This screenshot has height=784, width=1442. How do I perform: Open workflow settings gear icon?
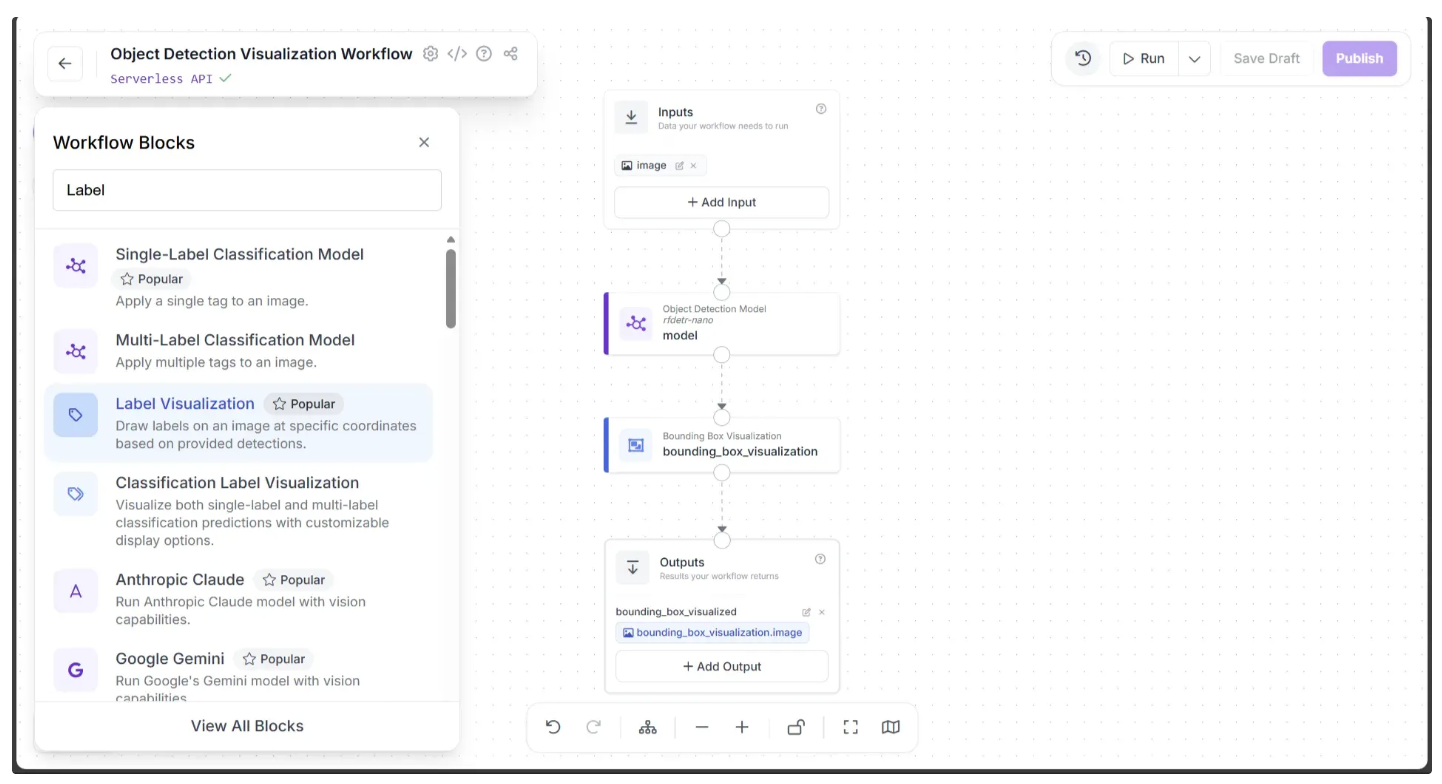[431, 54]
